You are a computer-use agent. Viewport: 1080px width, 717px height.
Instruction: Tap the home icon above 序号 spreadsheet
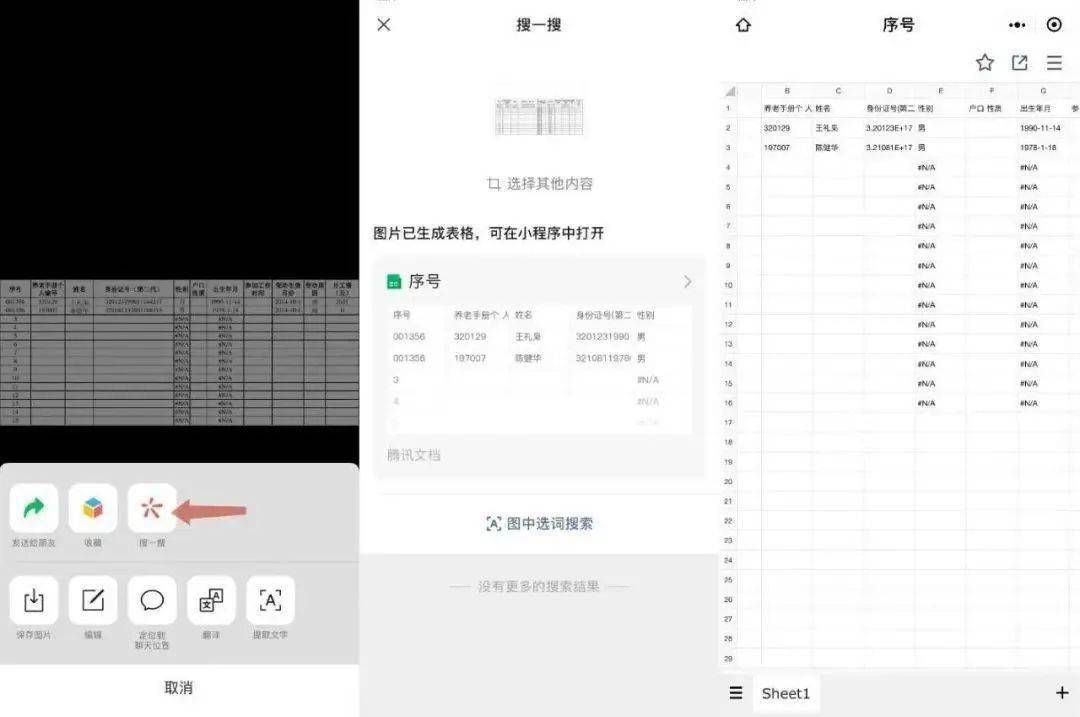(x=742, y=25)
